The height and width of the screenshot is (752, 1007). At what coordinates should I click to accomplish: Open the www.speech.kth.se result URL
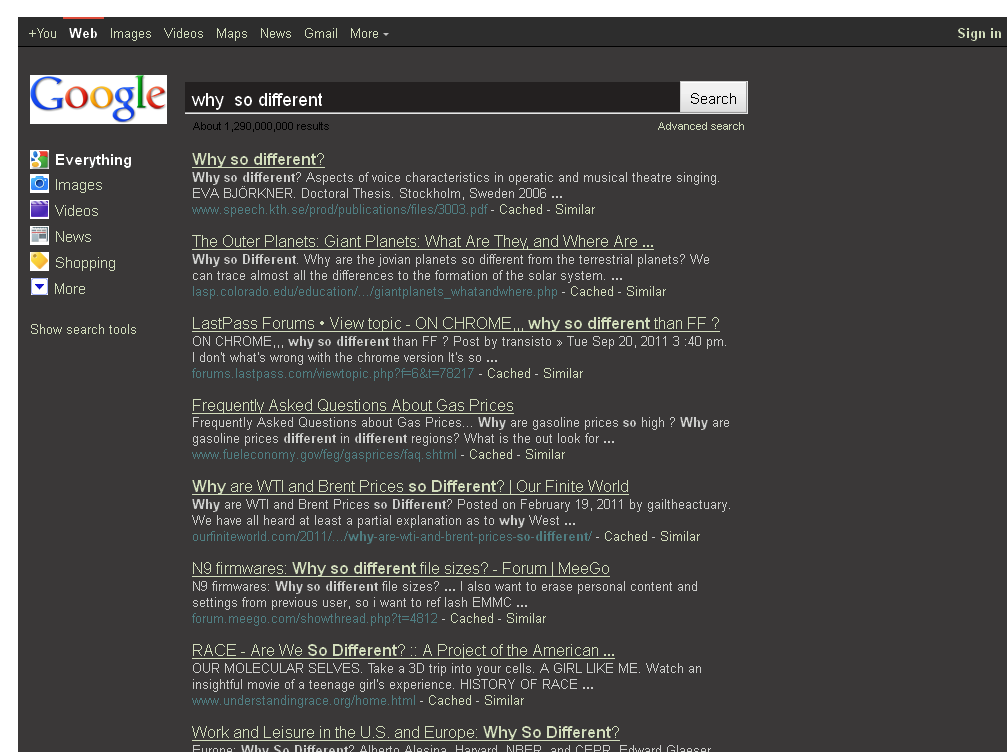pyautogui.click(x=340, y=209)
